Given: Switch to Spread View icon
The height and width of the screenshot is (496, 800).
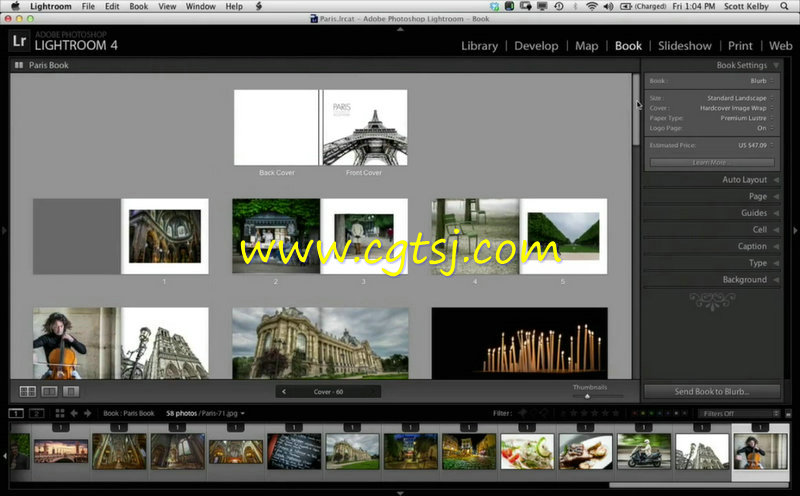Looking at the screenshot, I should 49,391.
